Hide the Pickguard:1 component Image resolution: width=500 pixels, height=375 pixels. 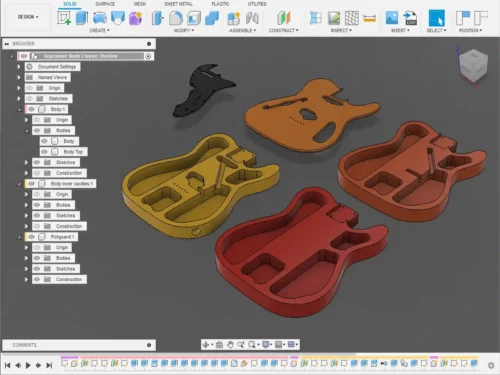pyautogui.click(x=31, y=237)
